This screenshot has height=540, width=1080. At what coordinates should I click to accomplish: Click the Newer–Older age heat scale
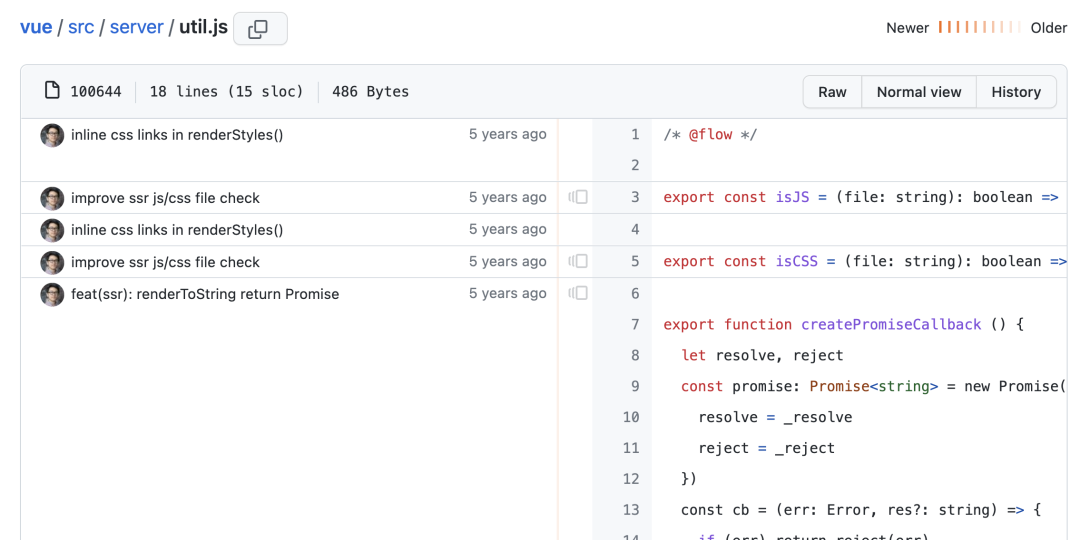point(979,28)
